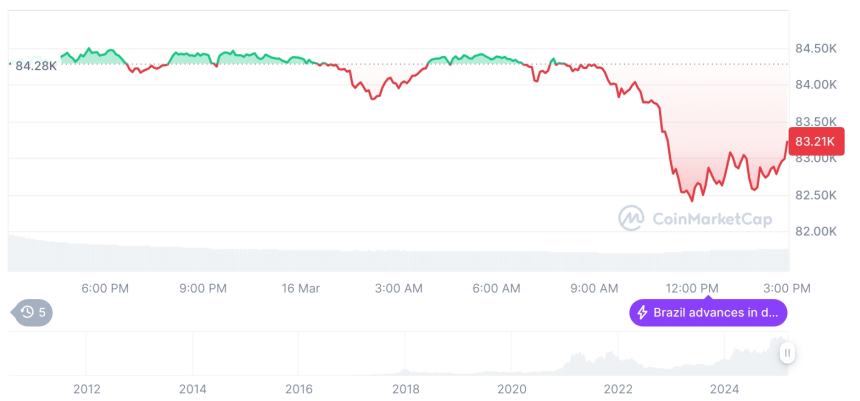Click the 82.00K price axis label
The width and height of the screenshot is (860, 401).
(816, 232)
